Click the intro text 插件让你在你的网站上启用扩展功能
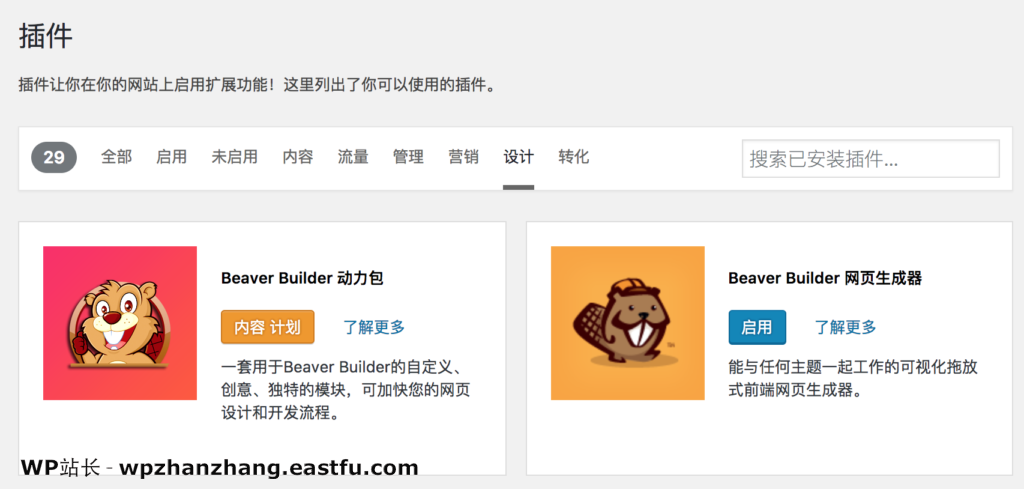Viewport: 1024px width, 489px height. coord(257,86)
